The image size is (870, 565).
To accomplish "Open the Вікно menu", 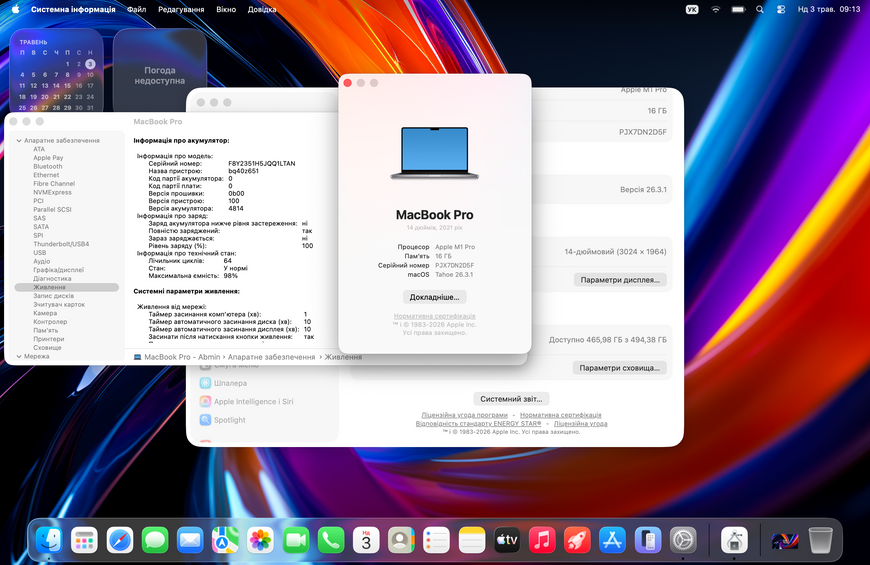I will 226,9.
